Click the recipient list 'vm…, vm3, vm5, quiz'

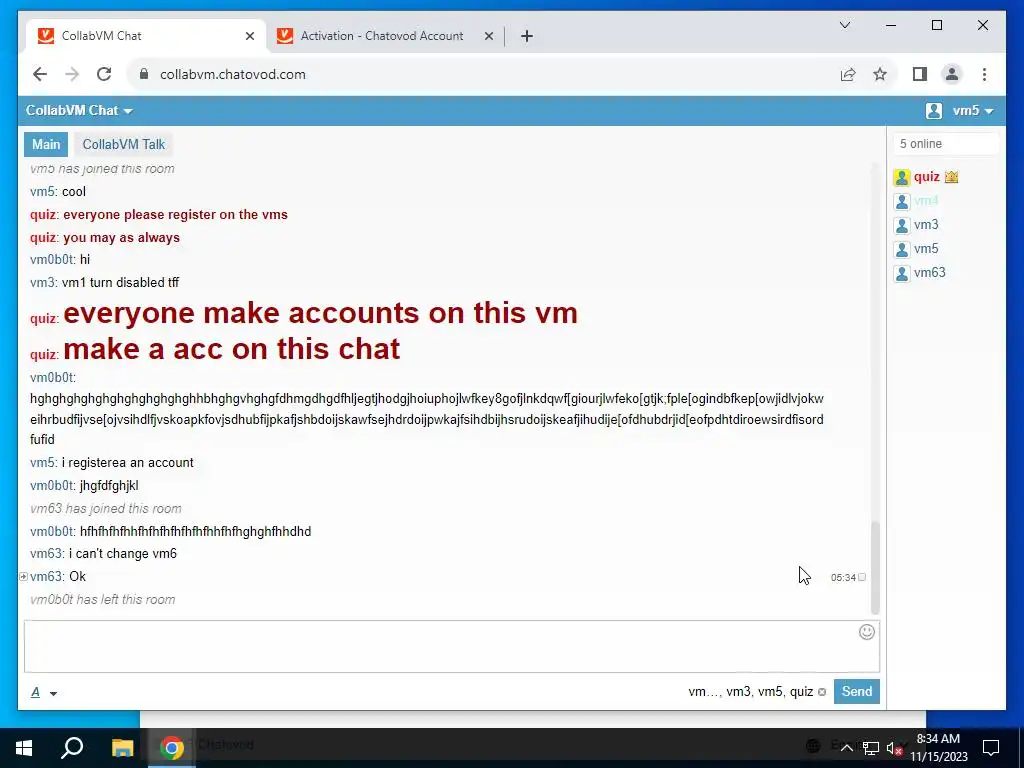click(750, 692)
